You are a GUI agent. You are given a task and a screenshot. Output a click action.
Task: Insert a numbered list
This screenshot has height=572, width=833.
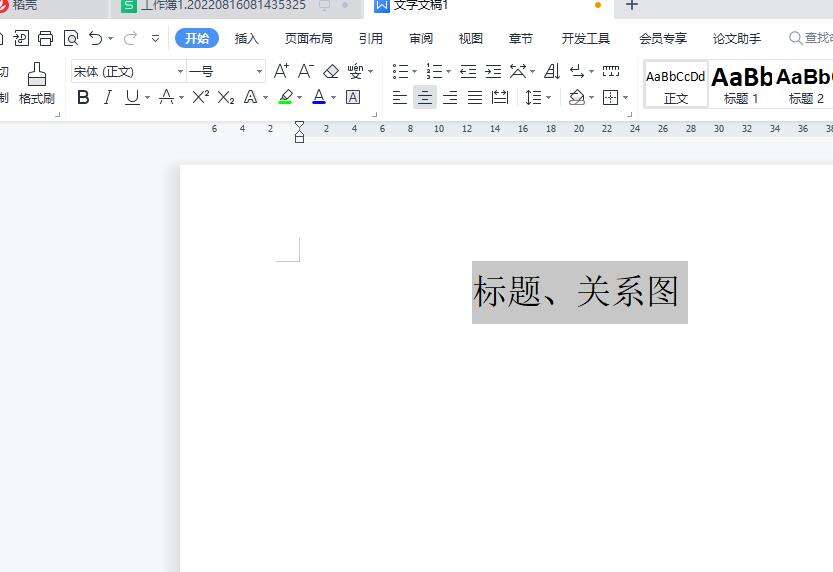[x=434, y=71]
